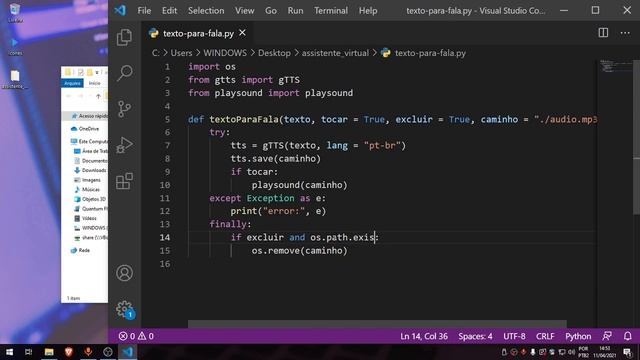This screenshot has height=360, width=640.
Task: Open the Go menu
Action: click(271, 11)
